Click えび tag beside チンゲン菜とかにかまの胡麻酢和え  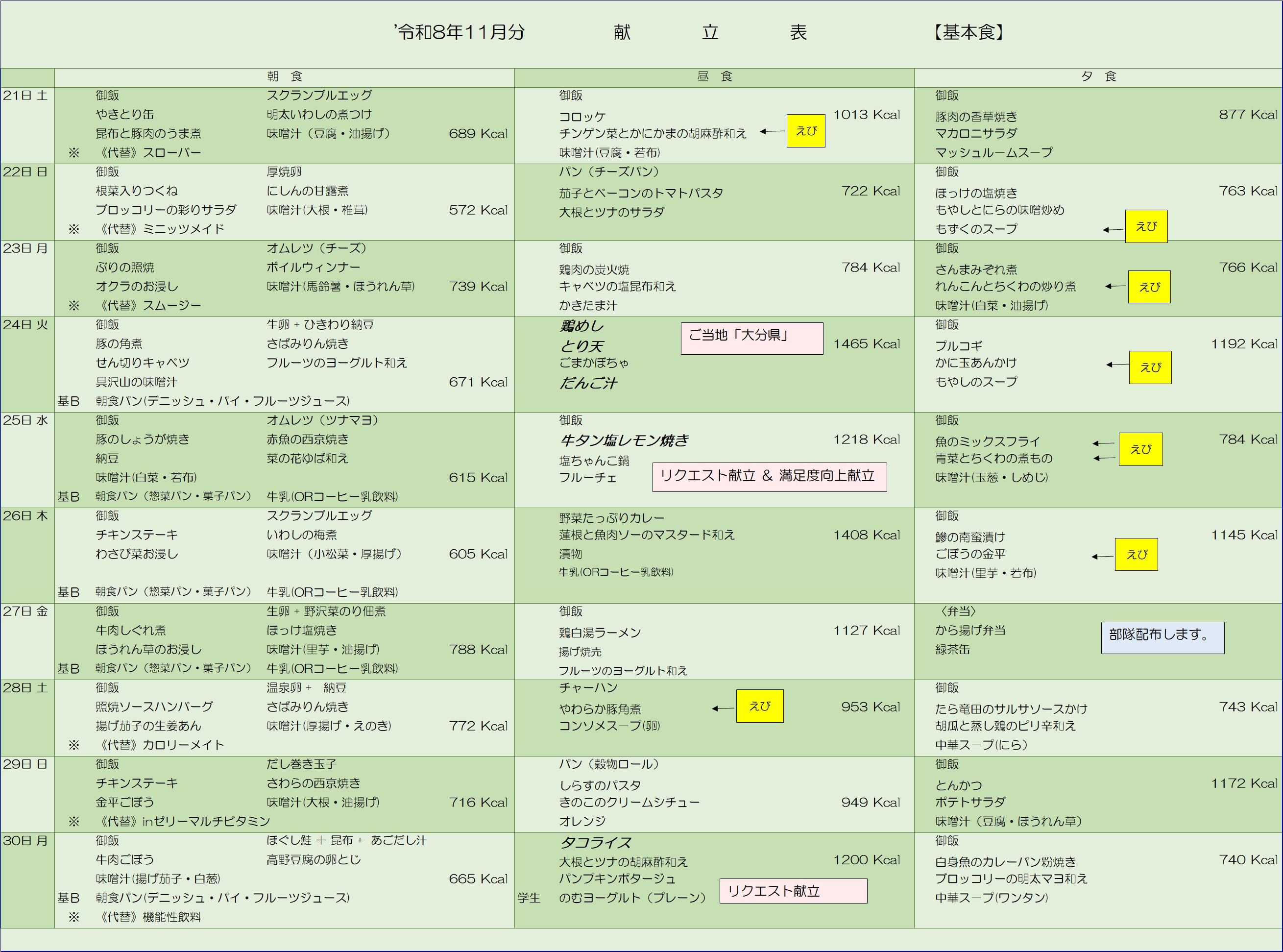click(x=806, y=131)
